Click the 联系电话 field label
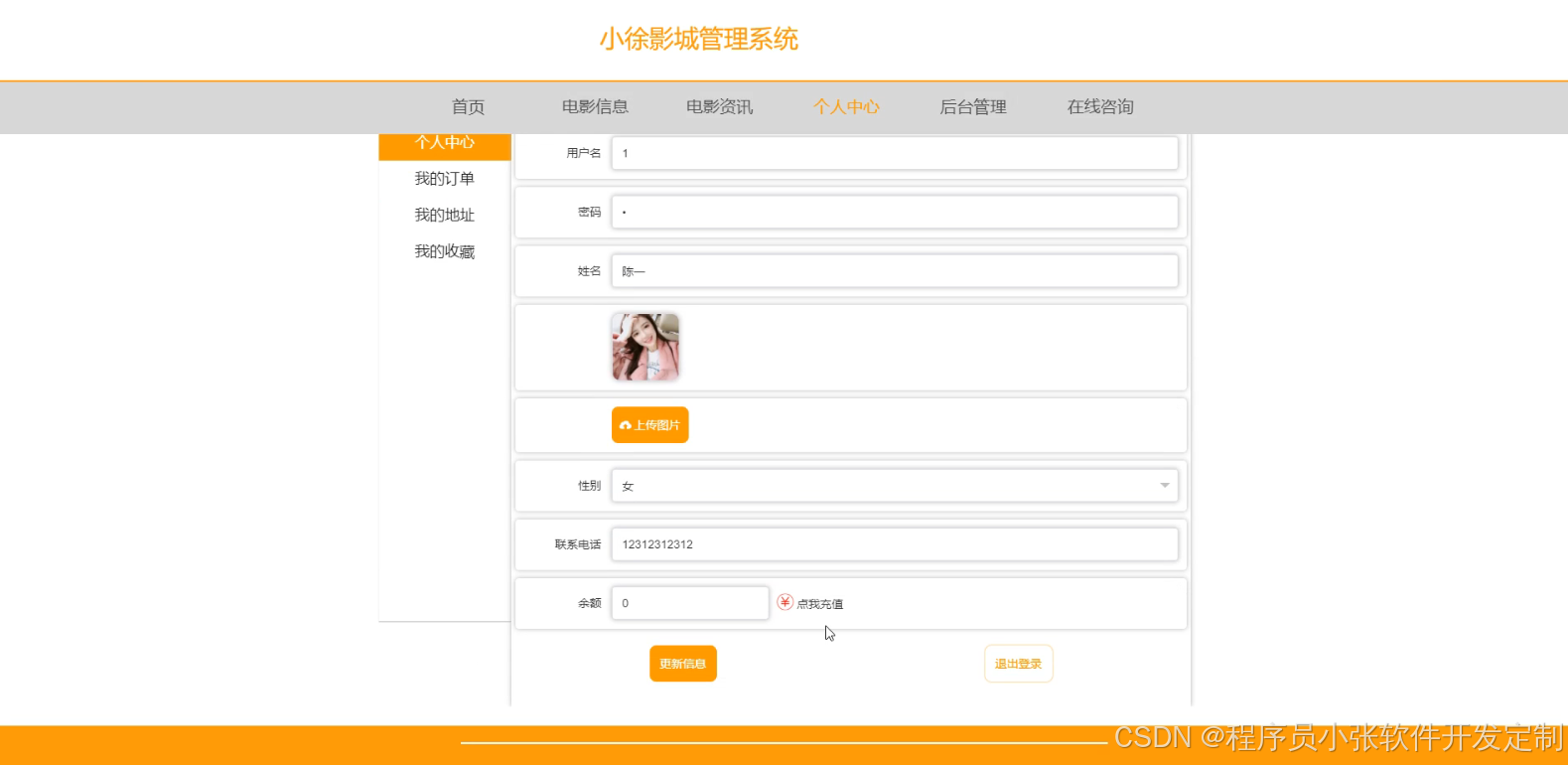The height and width of the screenshot is (765, 1568). pos(578,544)
